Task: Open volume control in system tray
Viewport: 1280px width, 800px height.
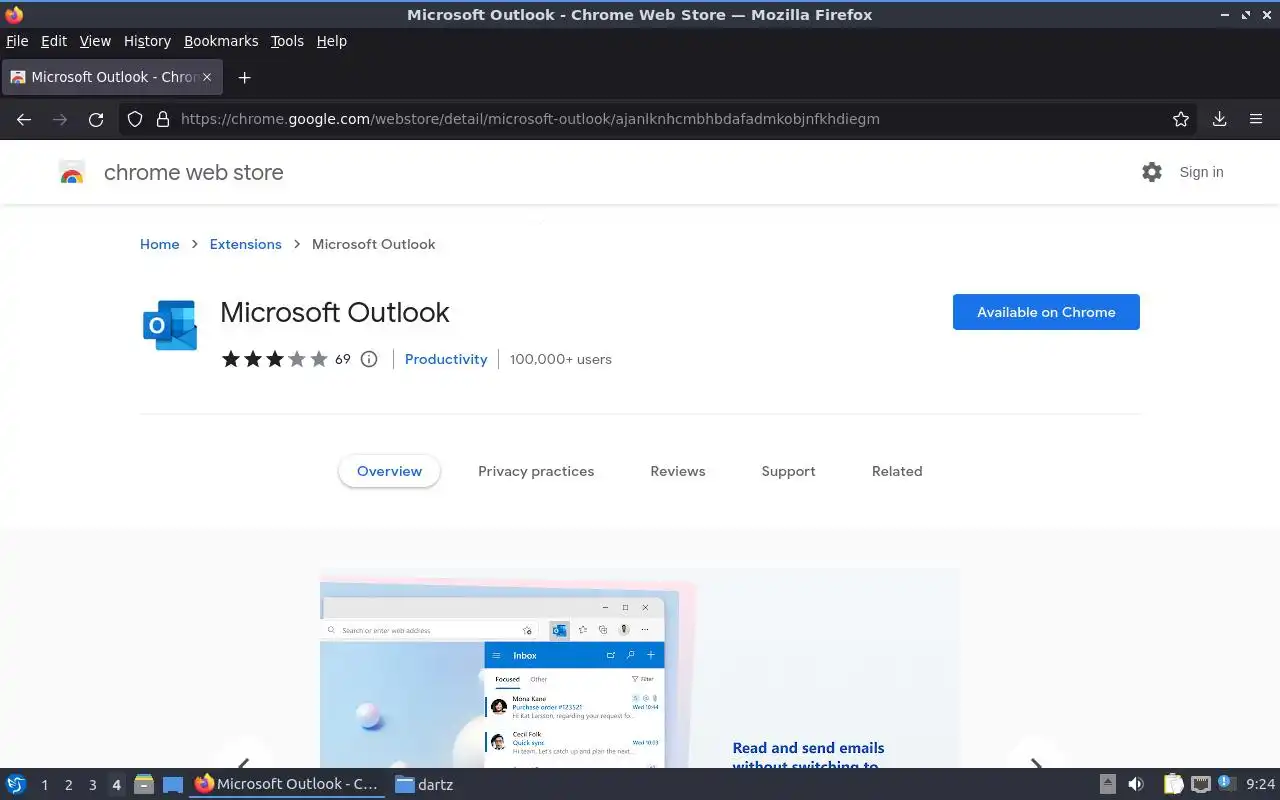Action: click(x=1136, y=784)
